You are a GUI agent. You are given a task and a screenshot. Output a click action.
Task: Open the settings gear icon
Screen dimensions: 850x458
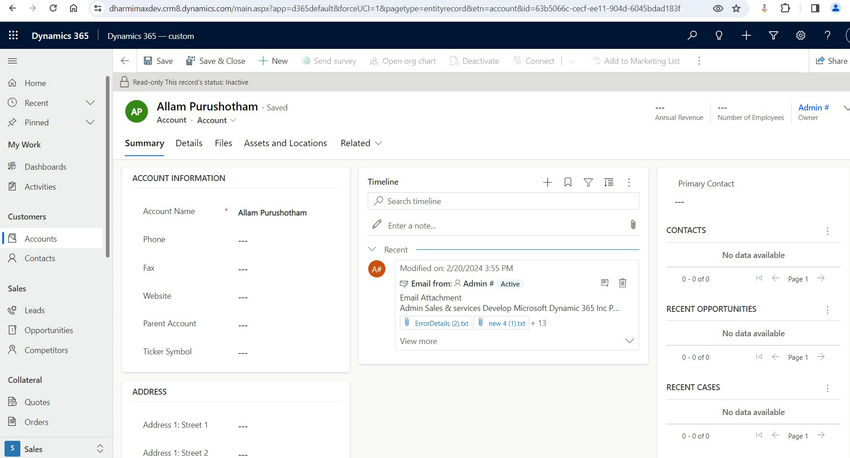tap(801, 35)
